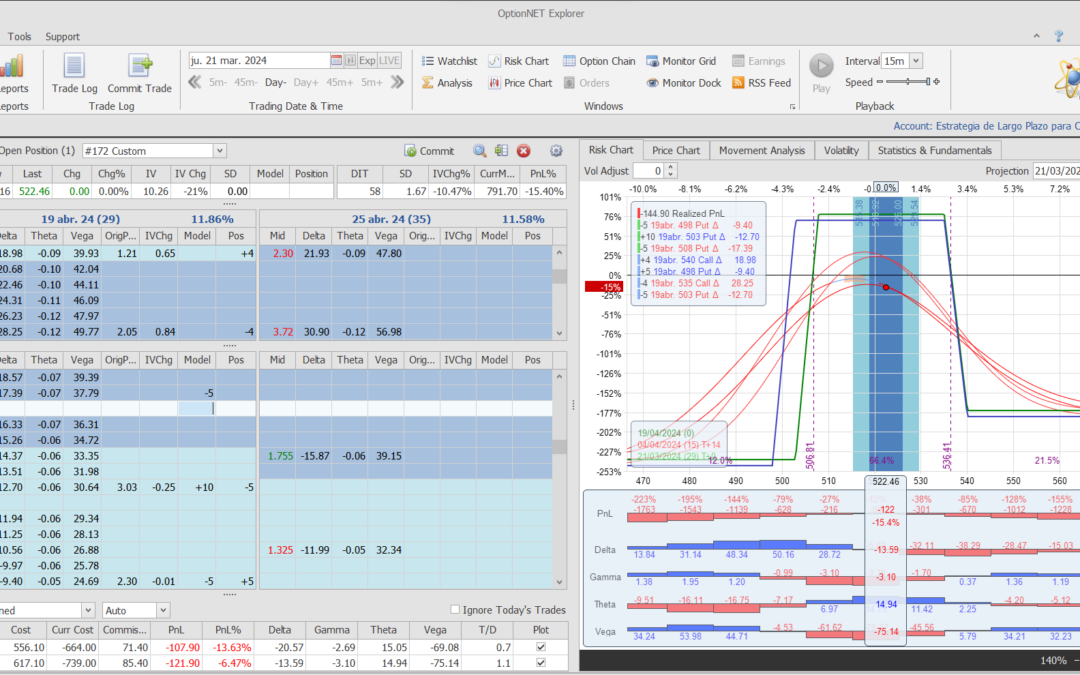This screenshot has height=675, width=1080.
Task: Expand the Interval 15m dropdown
Action: [x=916, y=61]
